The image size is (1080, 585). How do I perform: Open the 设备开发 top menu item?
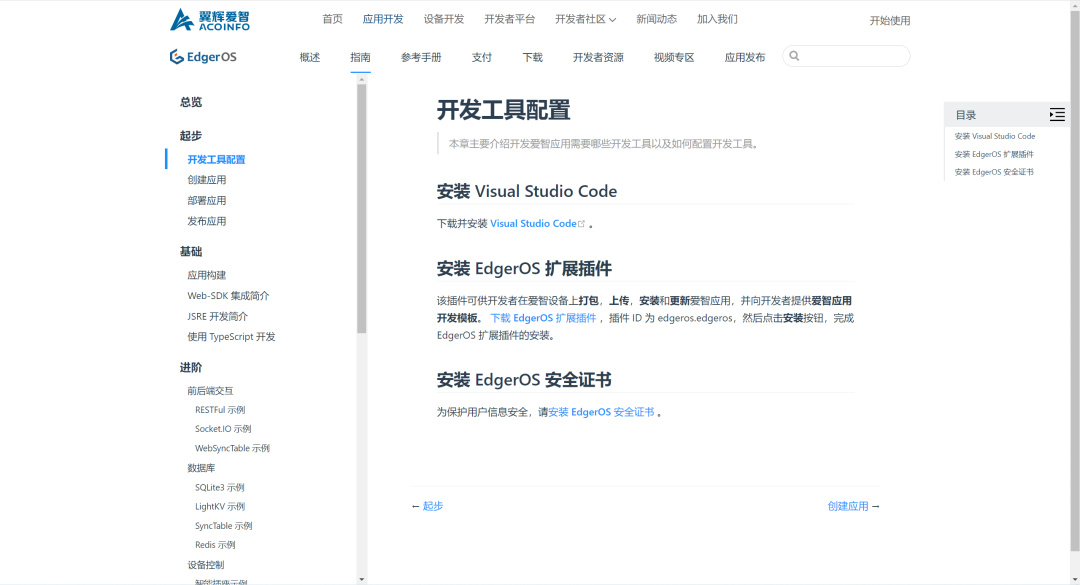point(444,19)
